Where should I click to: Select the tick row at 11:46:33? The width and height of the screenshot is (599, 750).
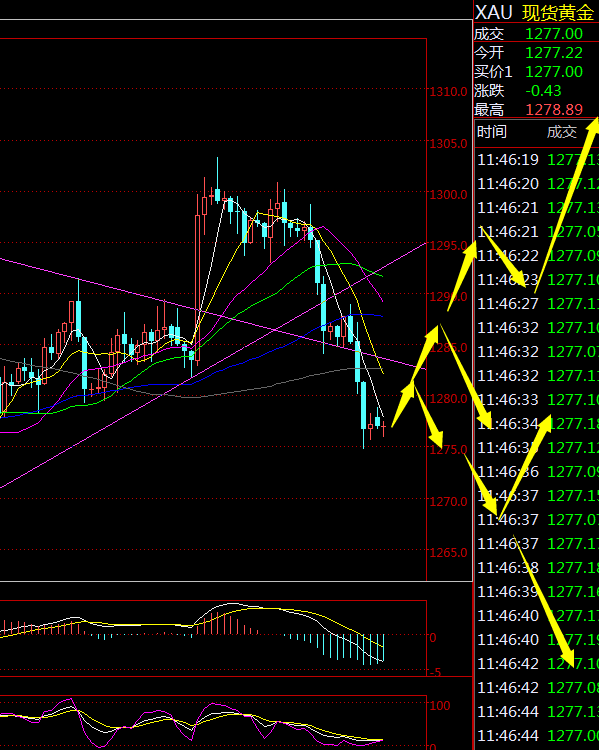point(538,399)
